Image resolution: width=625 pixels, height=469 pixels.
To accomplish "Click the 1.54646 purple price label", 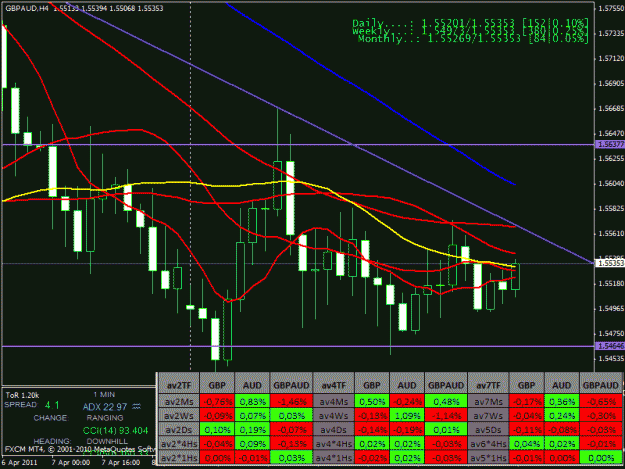I will [610, 346].
